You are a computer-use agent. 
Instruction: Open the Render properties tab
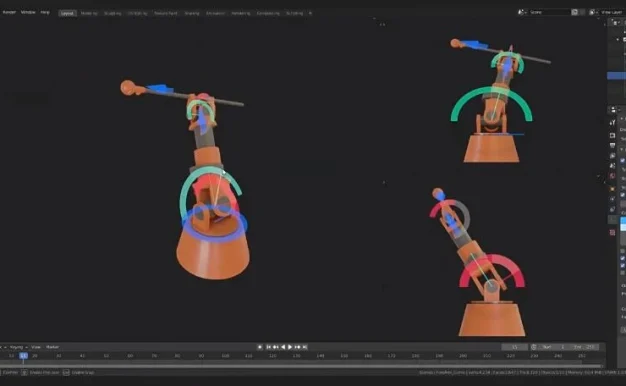click(x=612, y=136)
